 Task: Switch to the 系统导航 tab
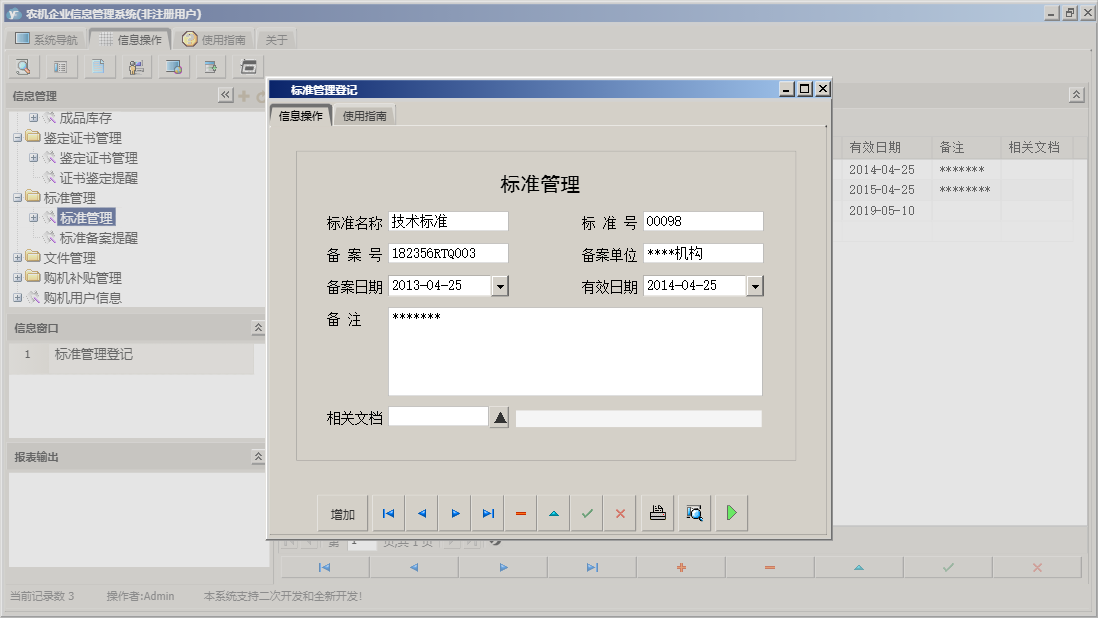point(45,38)
